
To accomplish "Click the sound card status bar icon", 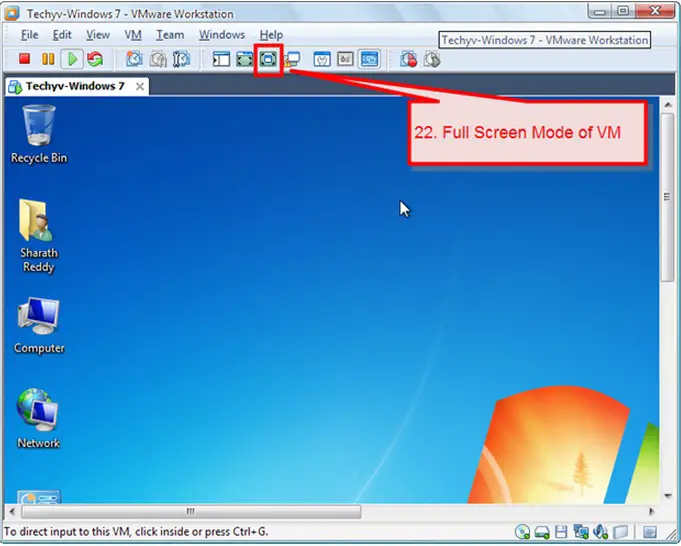I will (x=601, y=532).
